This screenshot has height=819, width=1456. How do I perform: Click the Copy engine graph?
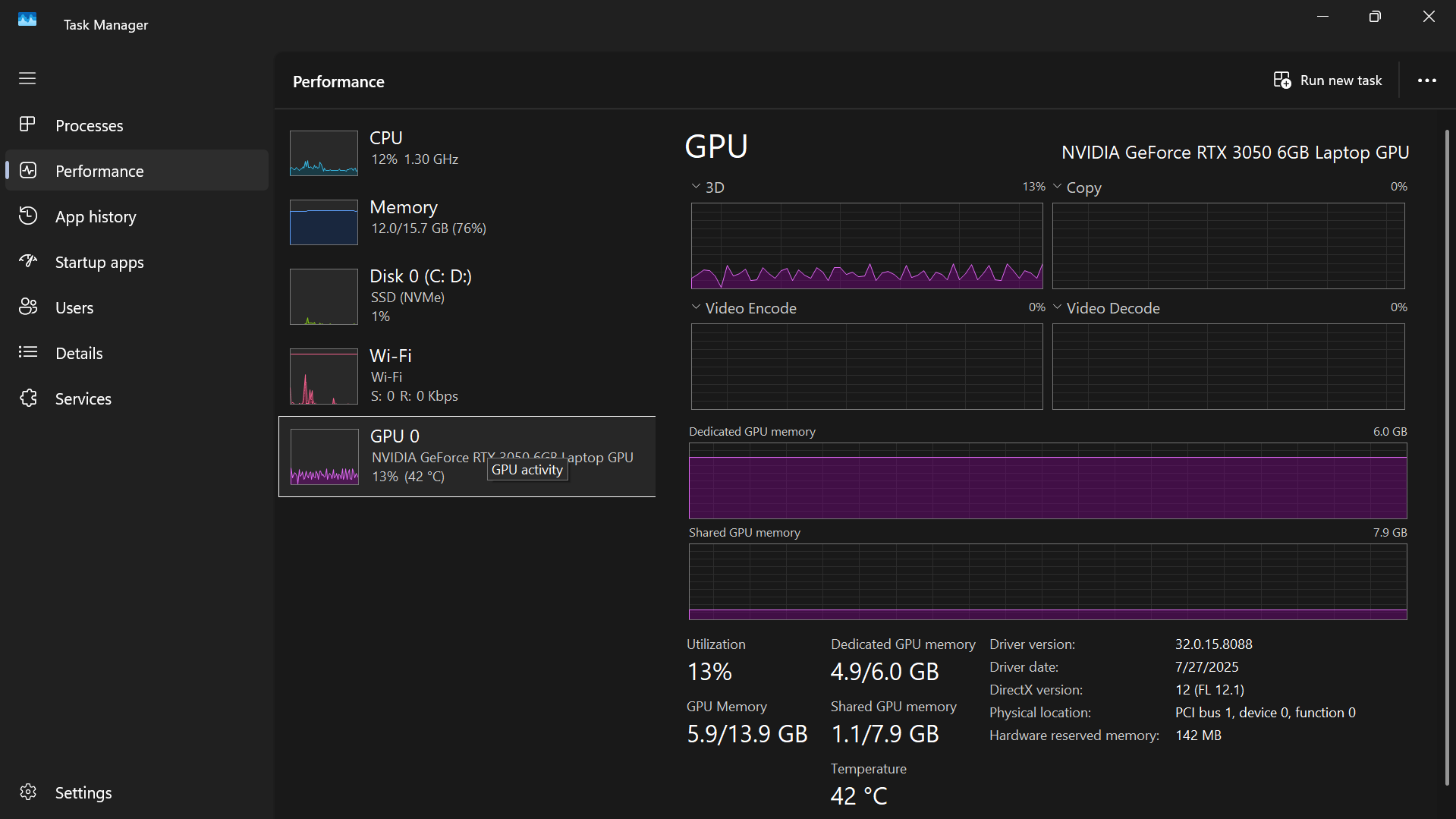point(1228,246)
